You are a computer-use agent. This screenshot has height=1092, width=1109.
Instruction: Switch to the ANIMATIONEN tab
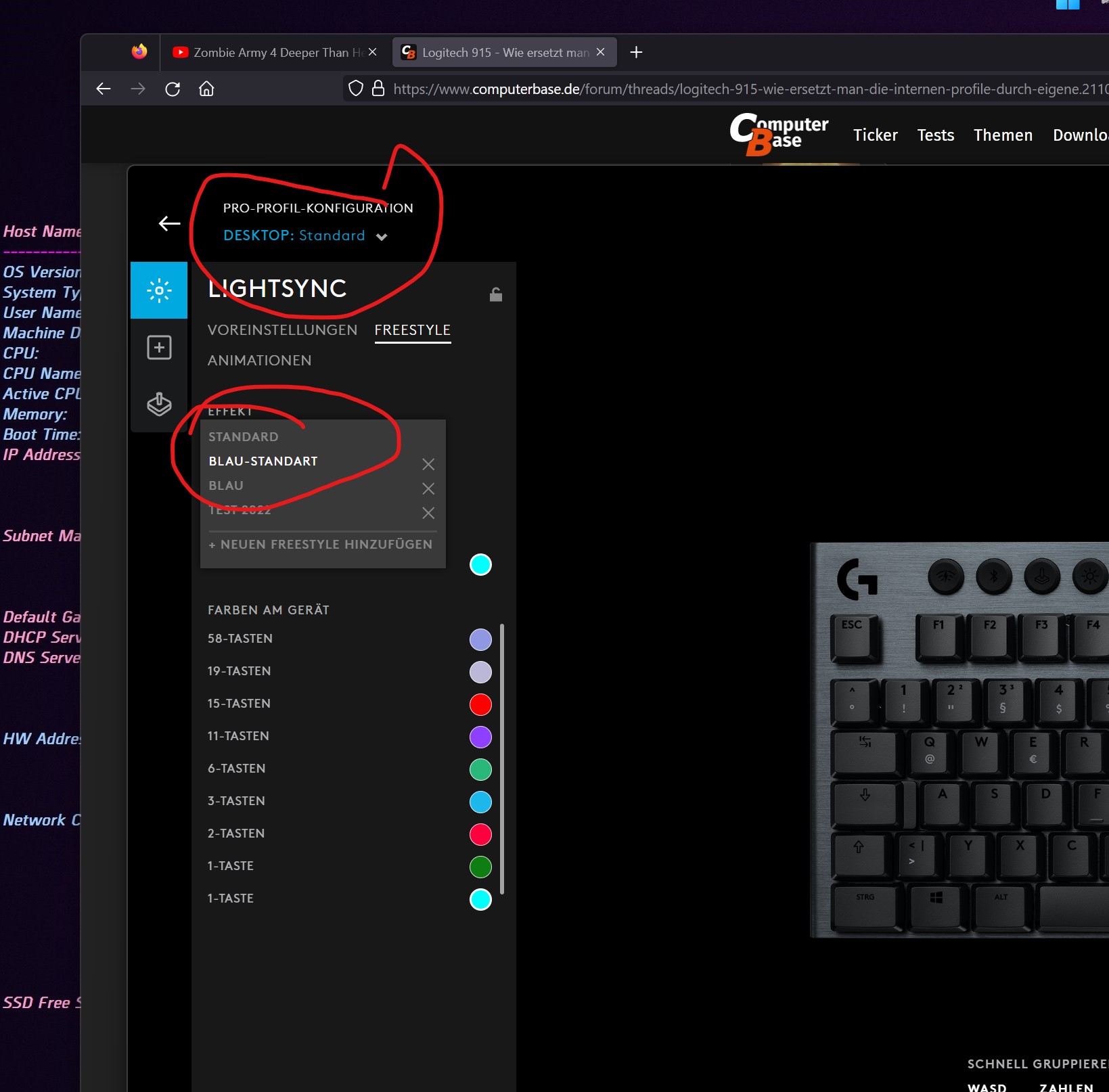(x=260, y=361)
